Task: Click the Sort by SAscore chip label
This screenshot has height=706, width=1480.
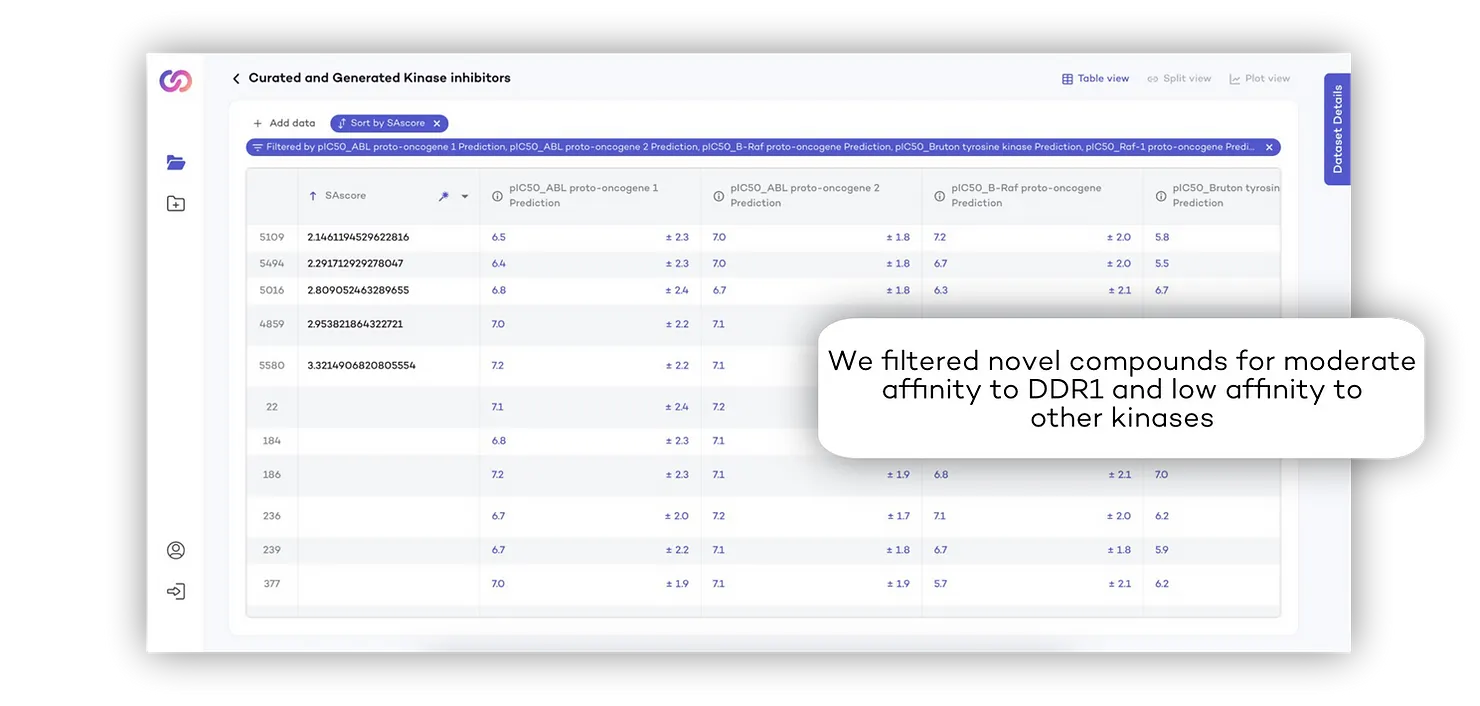Action: 387,123
